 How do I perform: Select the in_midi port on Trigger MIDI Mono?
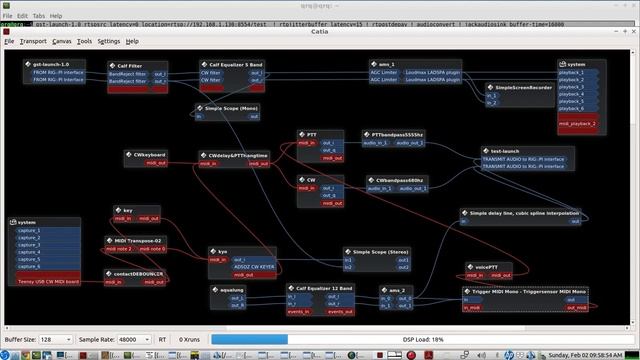coord(472,307)
